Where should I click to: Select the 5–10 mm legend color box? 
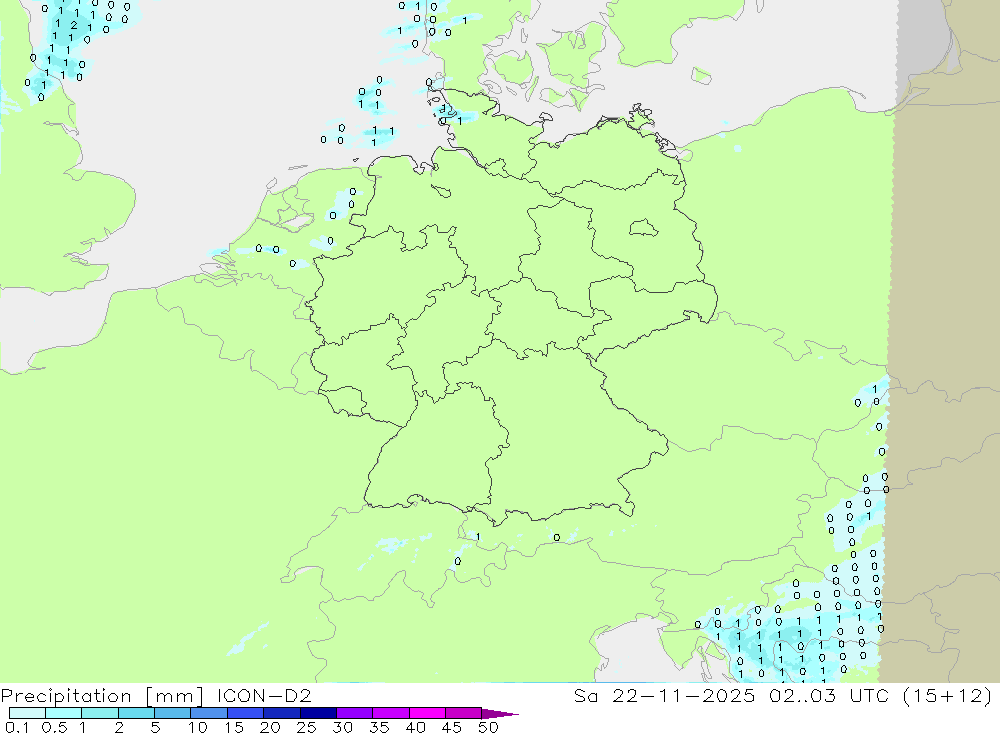173,713
